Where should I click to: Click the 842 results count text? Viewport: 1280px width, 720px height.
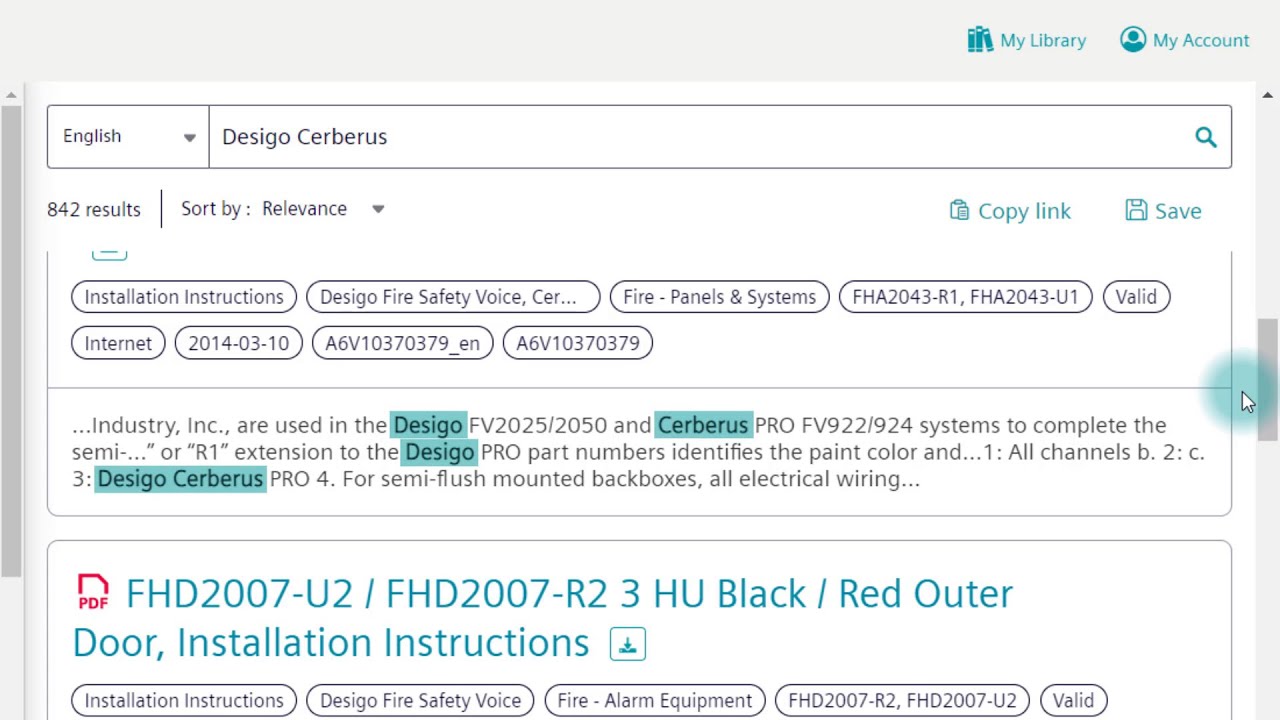click(94, 210)
